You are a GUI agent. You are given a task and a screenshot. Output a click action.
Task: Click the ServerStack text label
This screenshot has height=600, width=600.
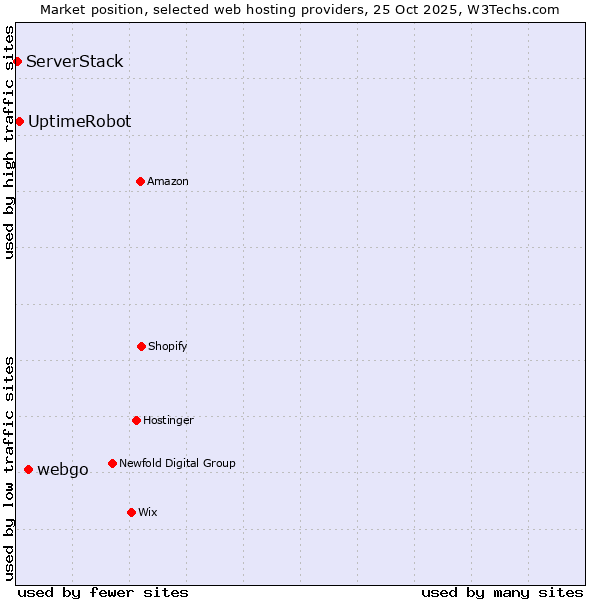[75, 61]
